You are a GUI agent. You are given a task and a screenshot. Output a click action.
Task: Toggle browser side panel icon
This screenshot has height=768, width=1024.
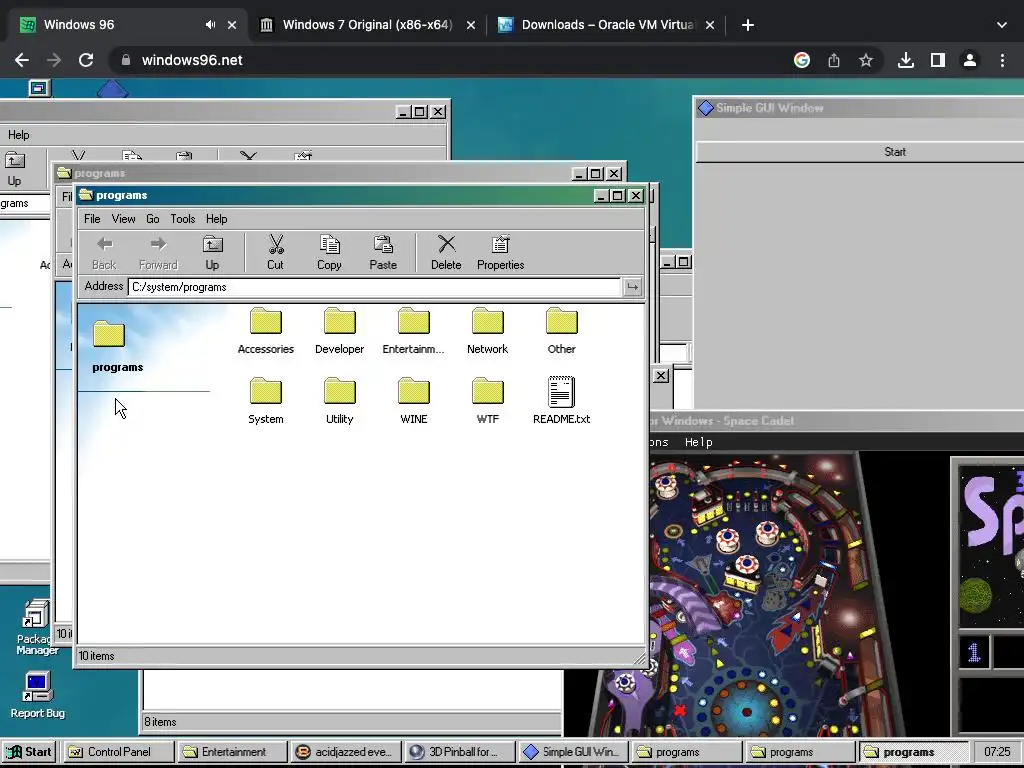938,60
